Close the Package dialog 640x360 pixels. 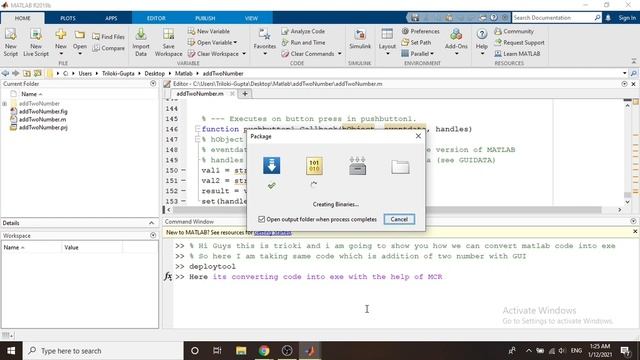(x=418, y=136)
